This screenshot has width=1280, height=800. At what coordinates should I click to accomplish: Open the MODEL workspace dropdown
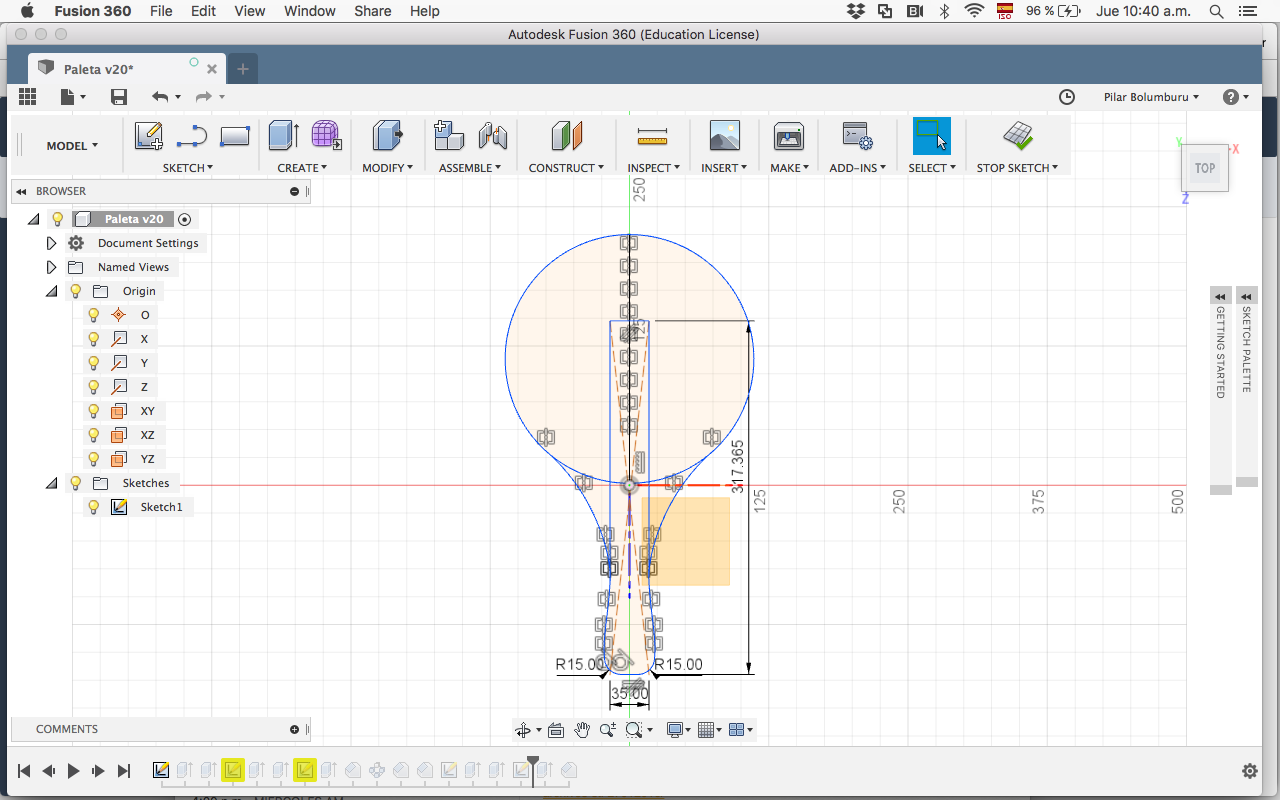[72, 145]
